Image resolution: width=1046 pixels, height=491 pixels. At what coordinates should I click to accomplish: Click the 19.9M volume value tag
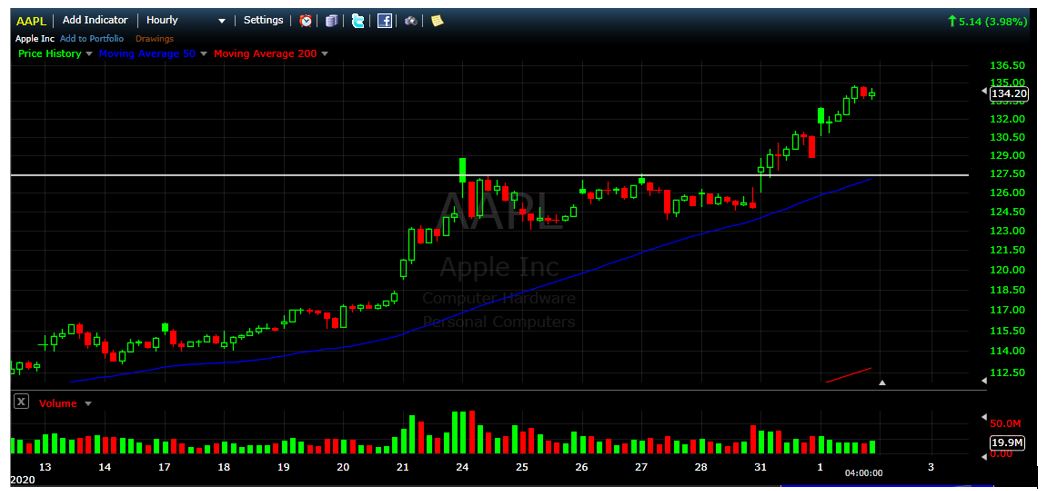click(x=1009, y=442)
